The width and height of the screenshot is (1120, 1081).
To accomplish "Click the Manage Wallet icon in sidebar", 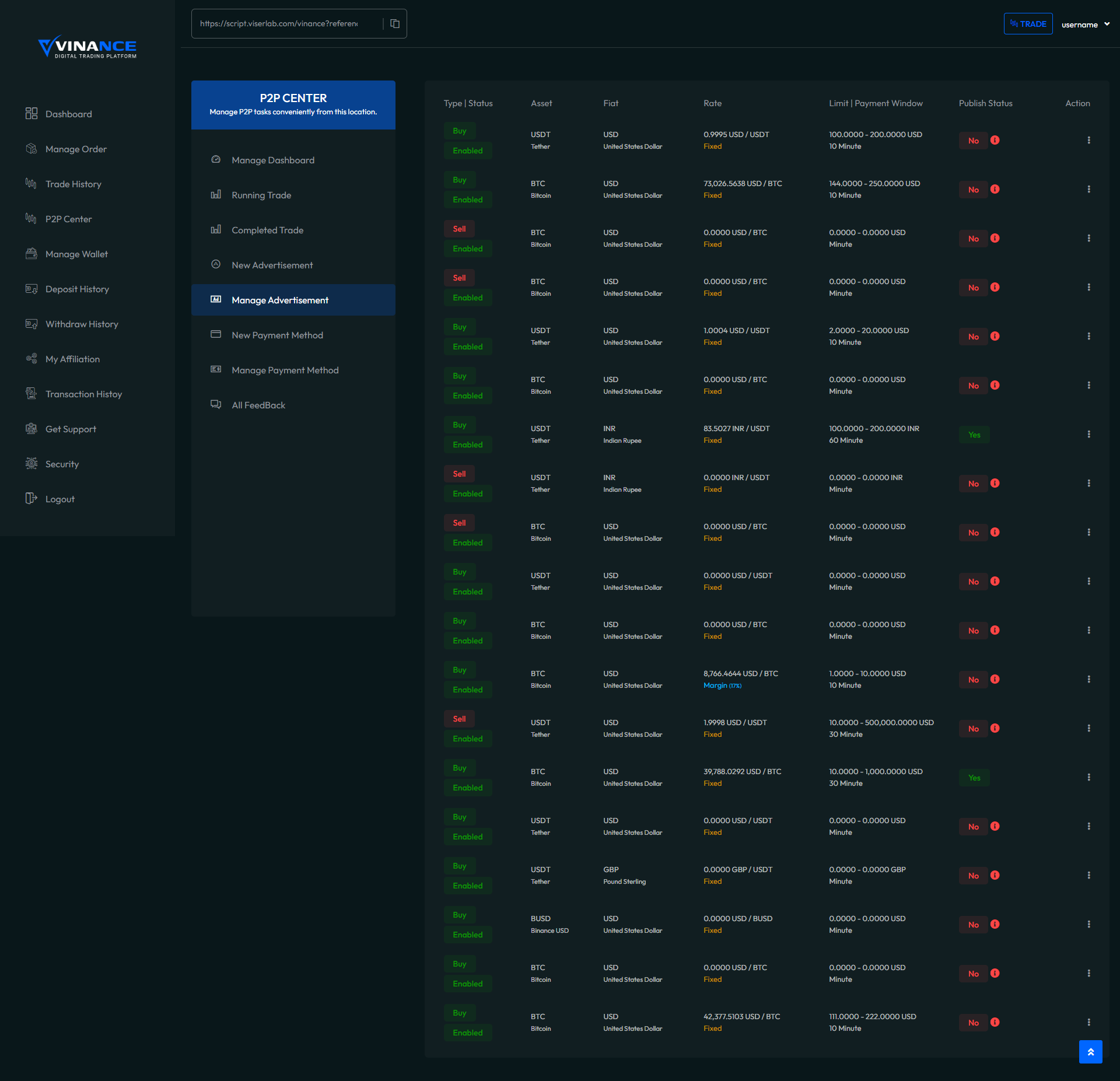I will (32, 254).
